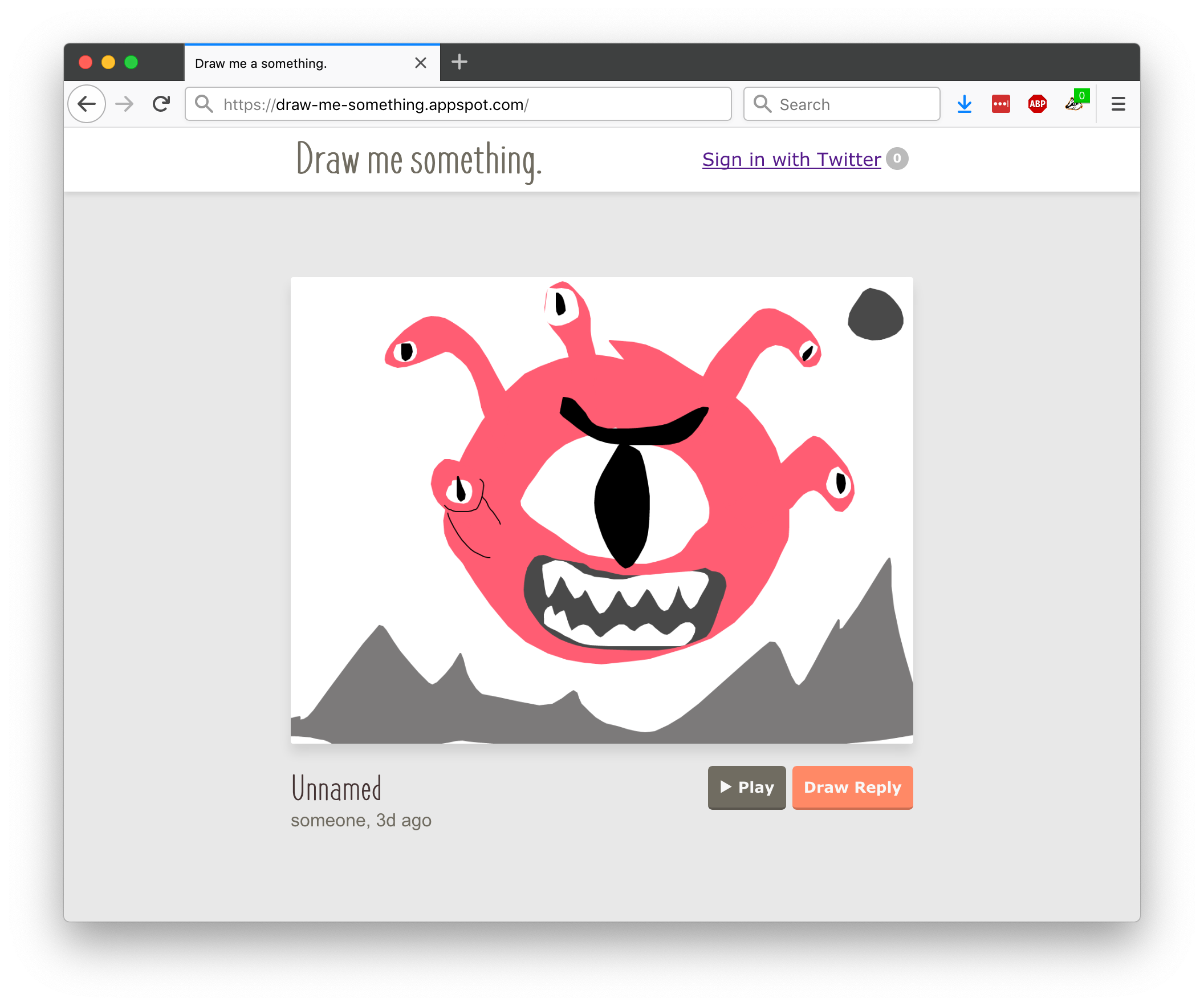
Task: Maximize the window with the green button
Action: click(x=131, y=62)
